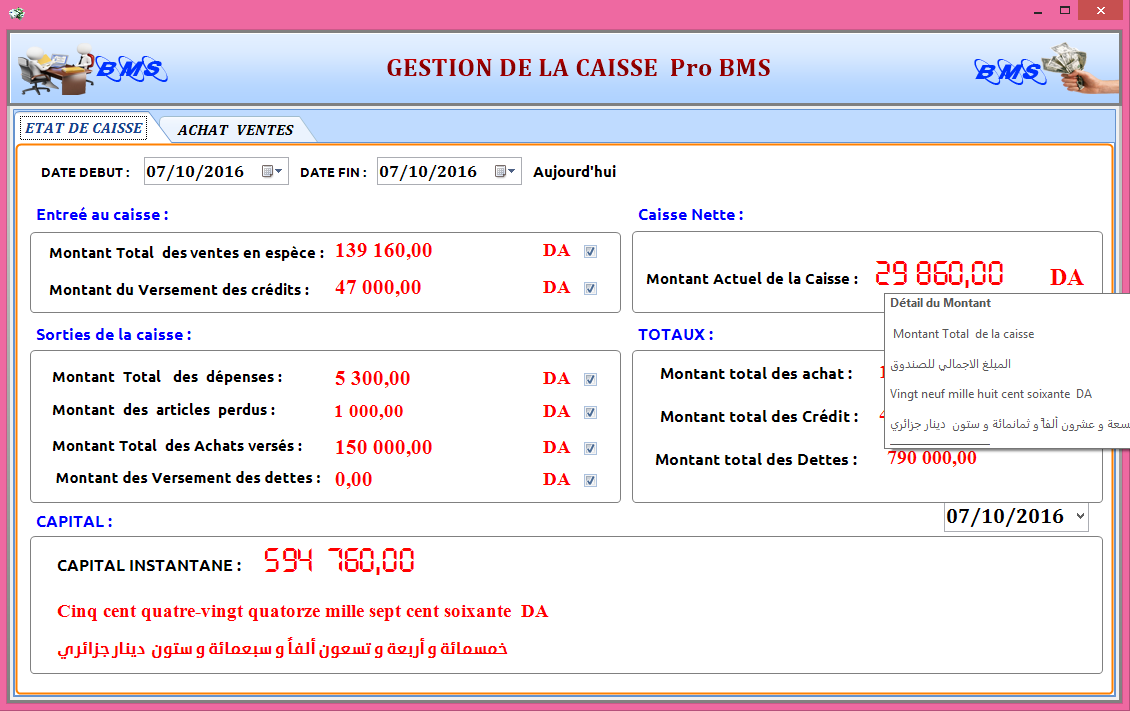Click the 'Montant total des achat' label
Viewport: 1130px width, 711px height.
tap(756, 374)
